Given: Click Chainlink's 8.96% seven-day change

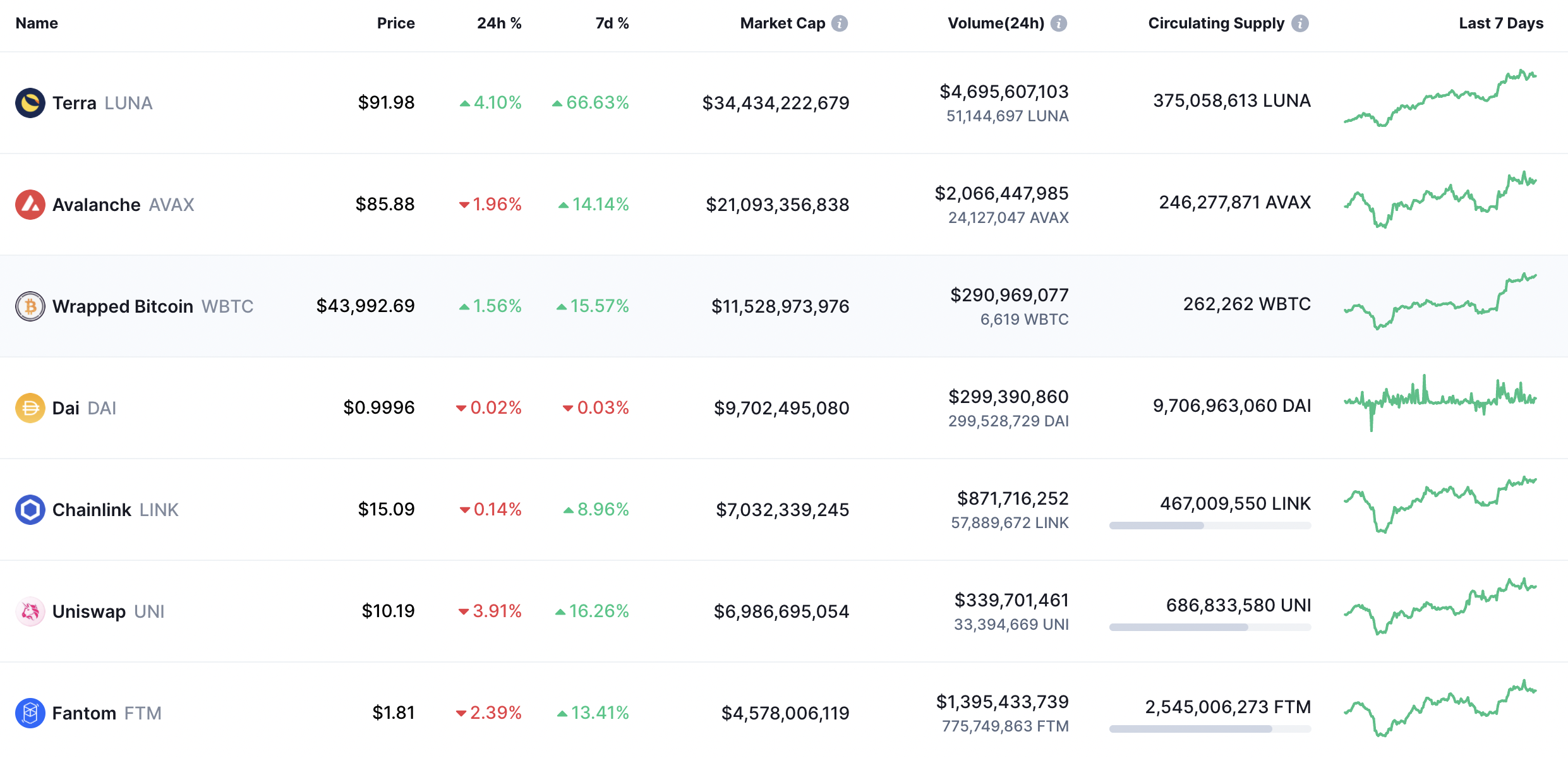Looking at the screenshot, I should (x=603, y=509).
